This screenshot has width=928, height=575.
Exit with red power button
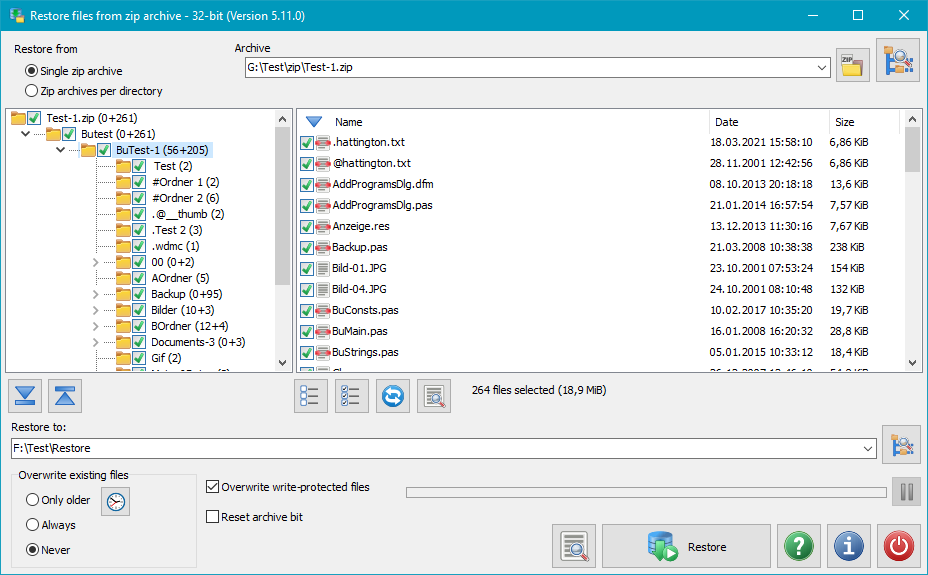coord(899,545)
